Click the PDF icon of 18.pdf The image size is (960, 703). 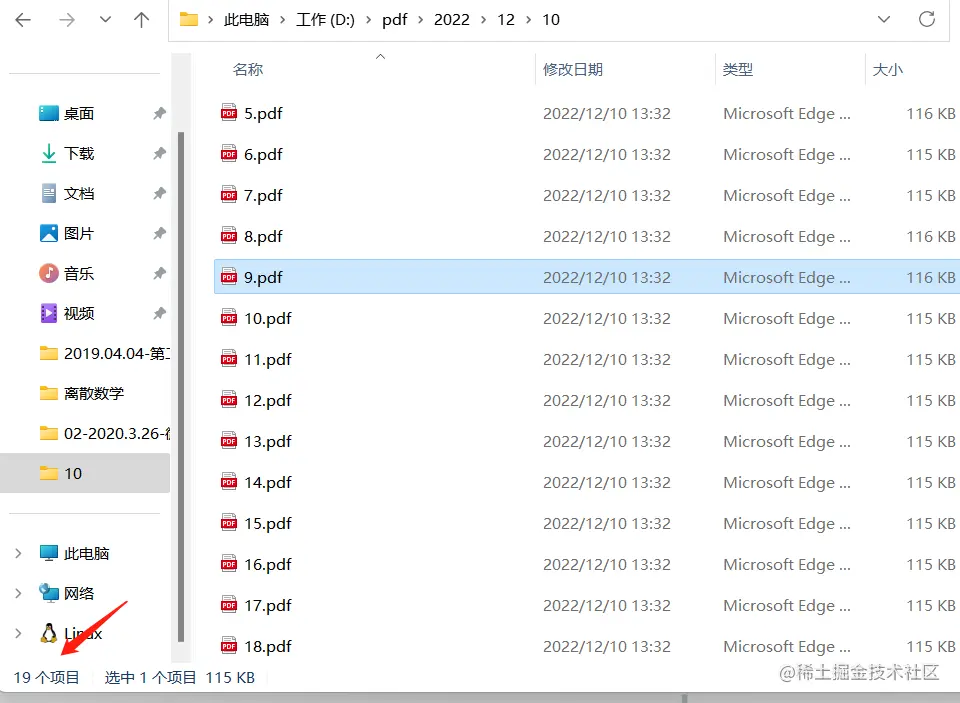pyautogui.click(x=229, y=646)
